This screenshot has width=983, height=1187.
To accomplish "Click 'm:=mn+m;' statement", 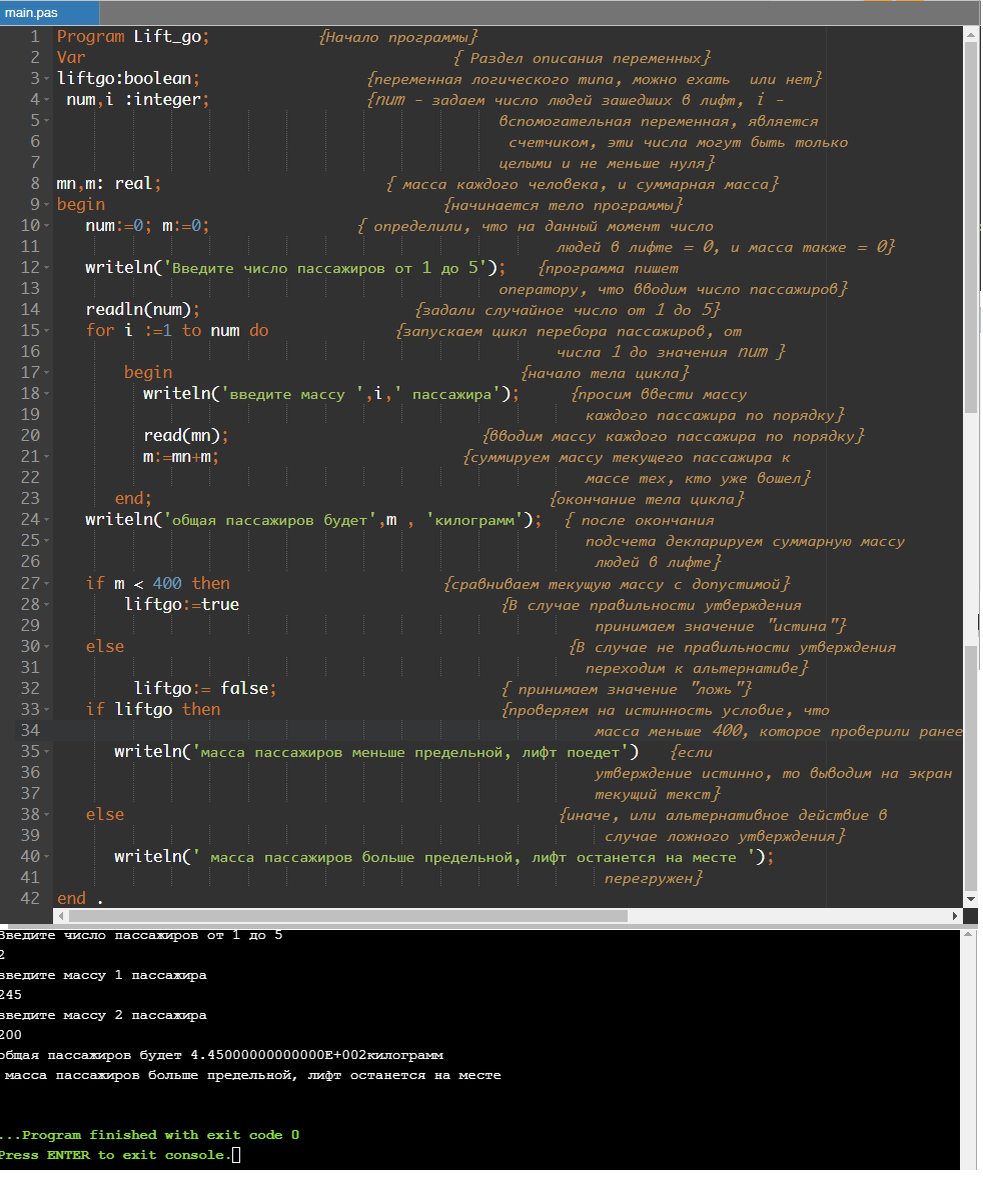I will [182, 457].
